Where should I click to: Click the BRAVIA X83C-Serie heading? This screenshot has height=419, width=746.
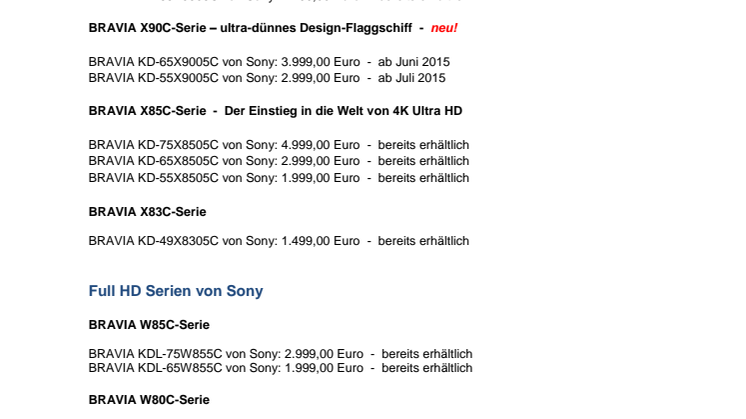[147, 212]
